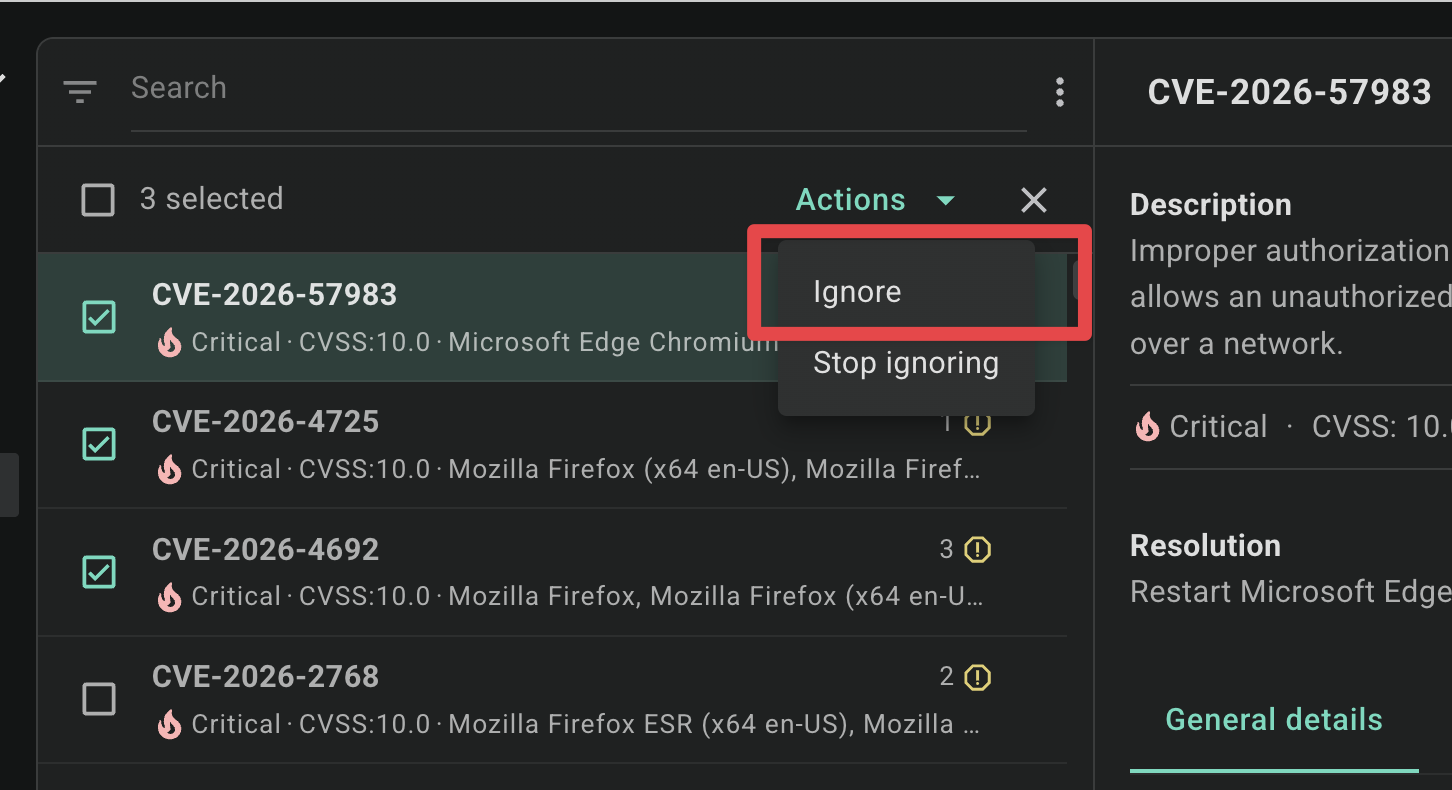Click the warning icon on CVE-2026-4725
The width and height of the screenshot is (1452, 790).
pyautogui.click(x=977, y=423)
